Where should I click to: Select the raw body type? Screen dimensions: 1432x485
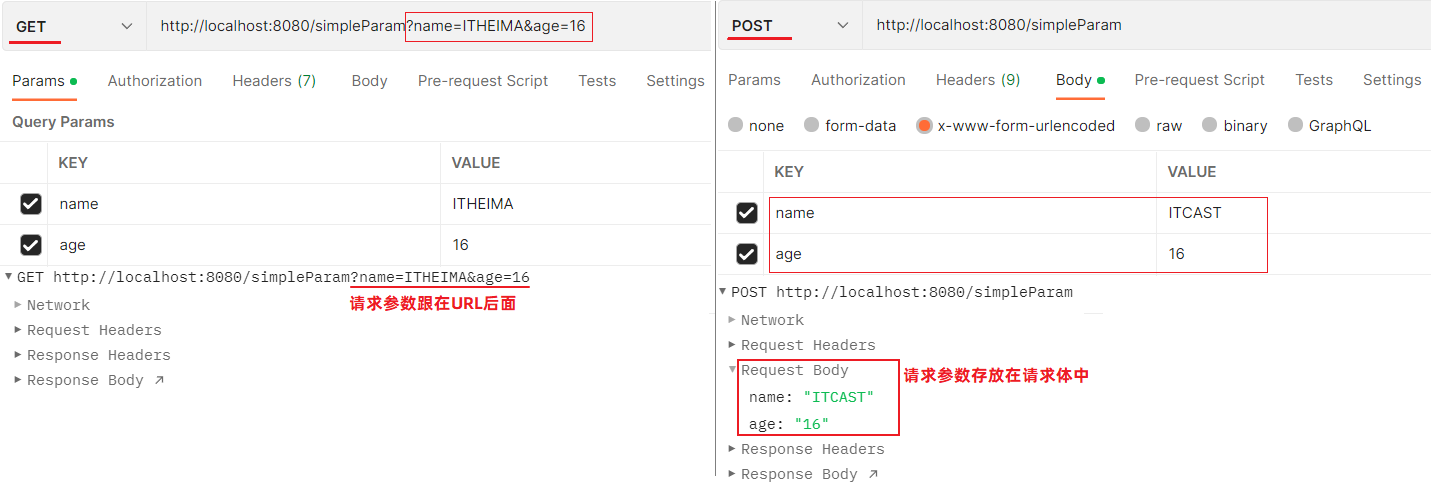(x=1143, y=126)
